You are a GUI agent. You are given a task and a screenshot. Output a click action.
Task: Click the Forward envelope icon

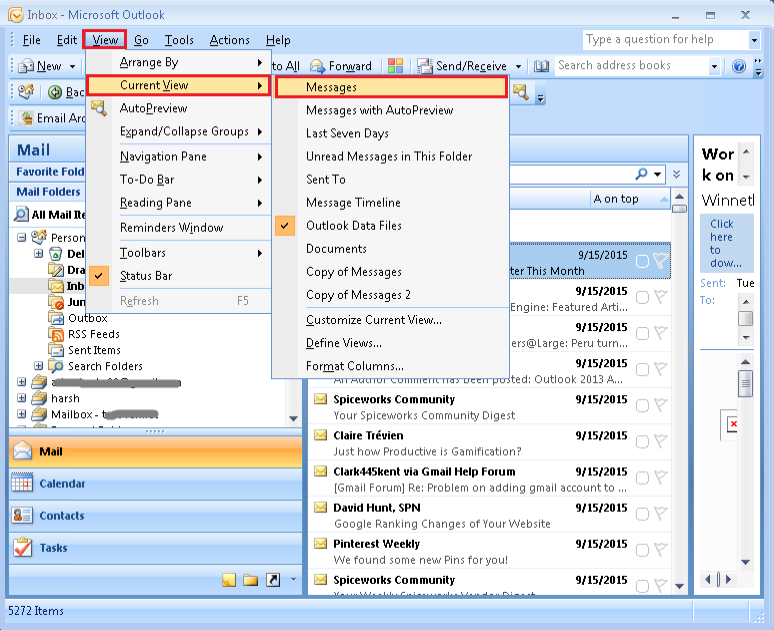pos(317,66)
